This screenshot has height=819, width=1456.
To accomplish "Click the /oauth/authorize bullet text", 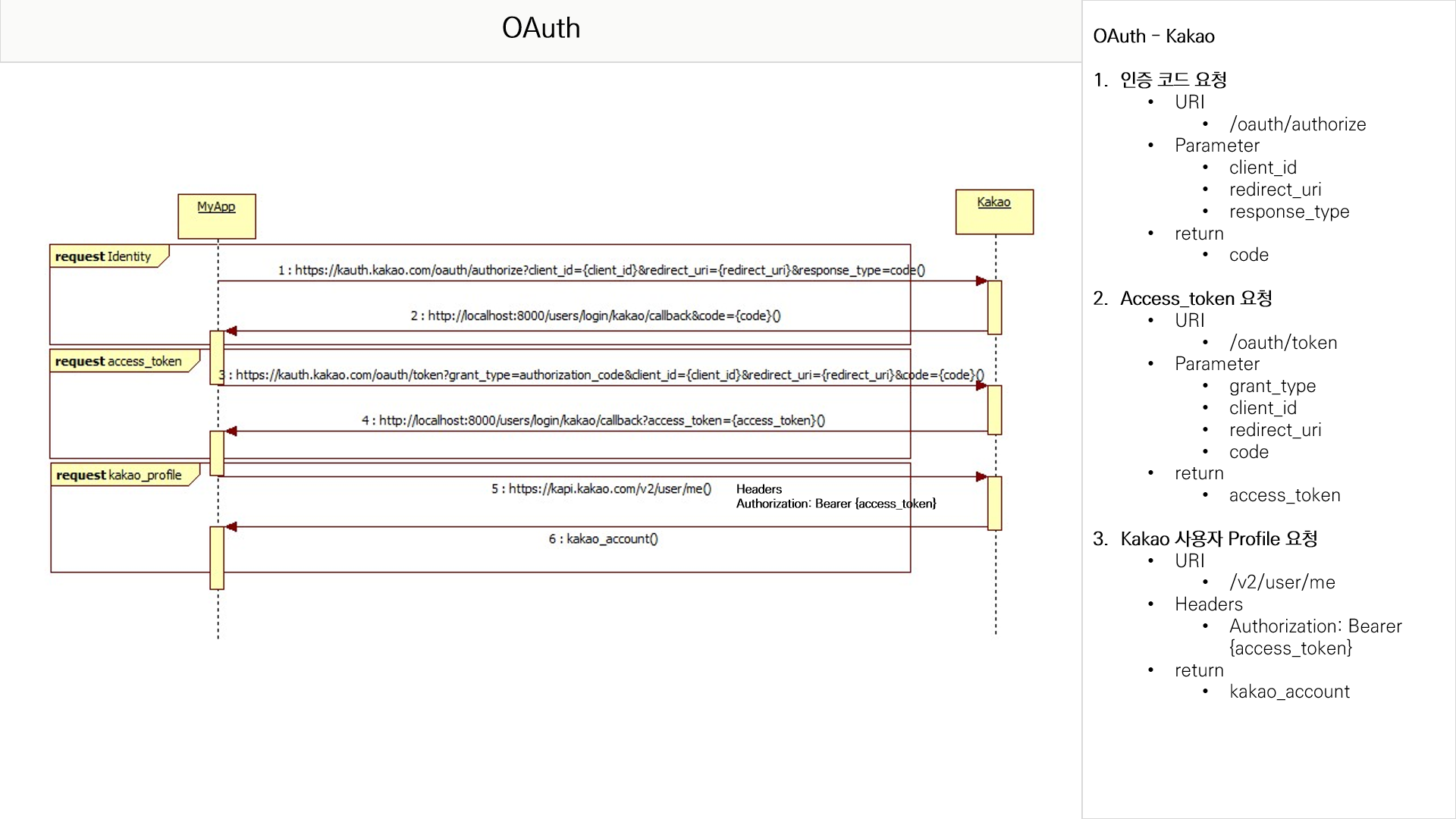I will (1297, 124).
